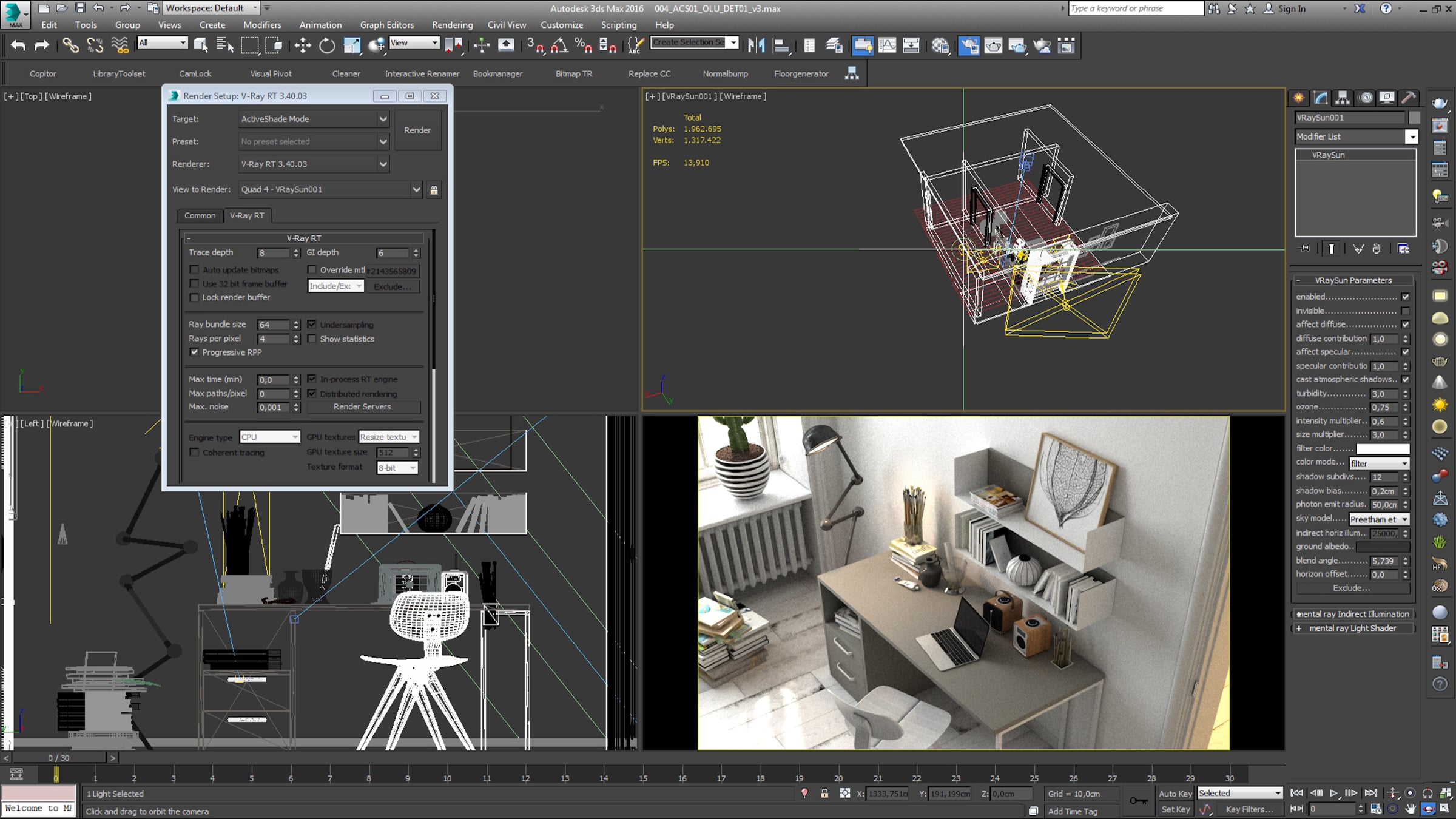The image size is (1456, 819).
Task: Toggle the Angle Snap icon
Action: point(559,45)
